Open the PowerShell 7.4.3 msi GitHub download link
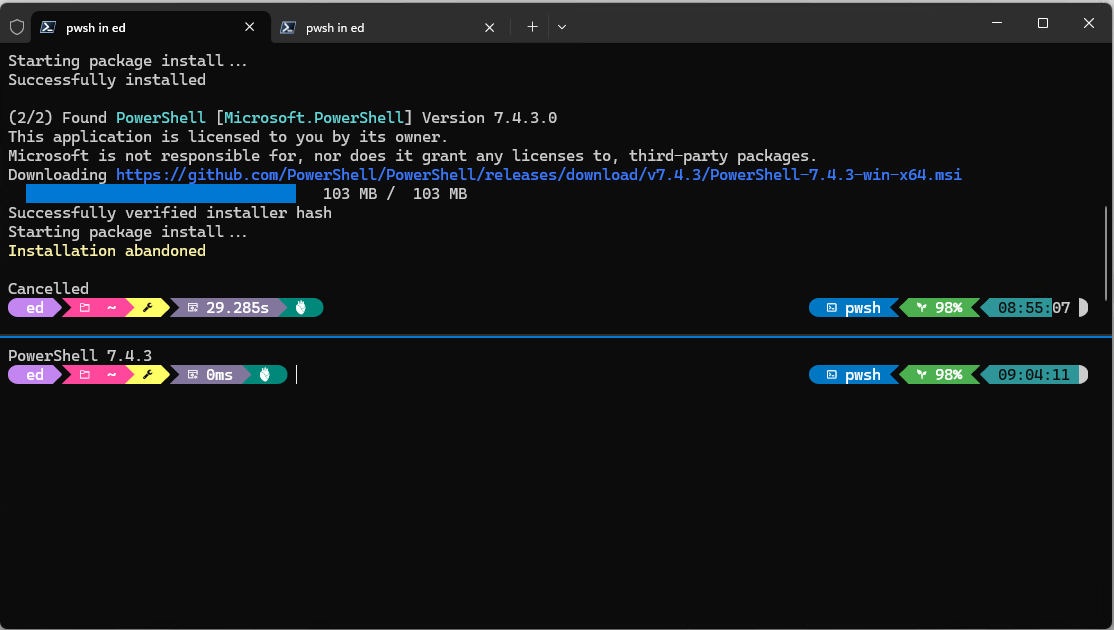This screenshot has height=630, width=1114. coord(539,175)
